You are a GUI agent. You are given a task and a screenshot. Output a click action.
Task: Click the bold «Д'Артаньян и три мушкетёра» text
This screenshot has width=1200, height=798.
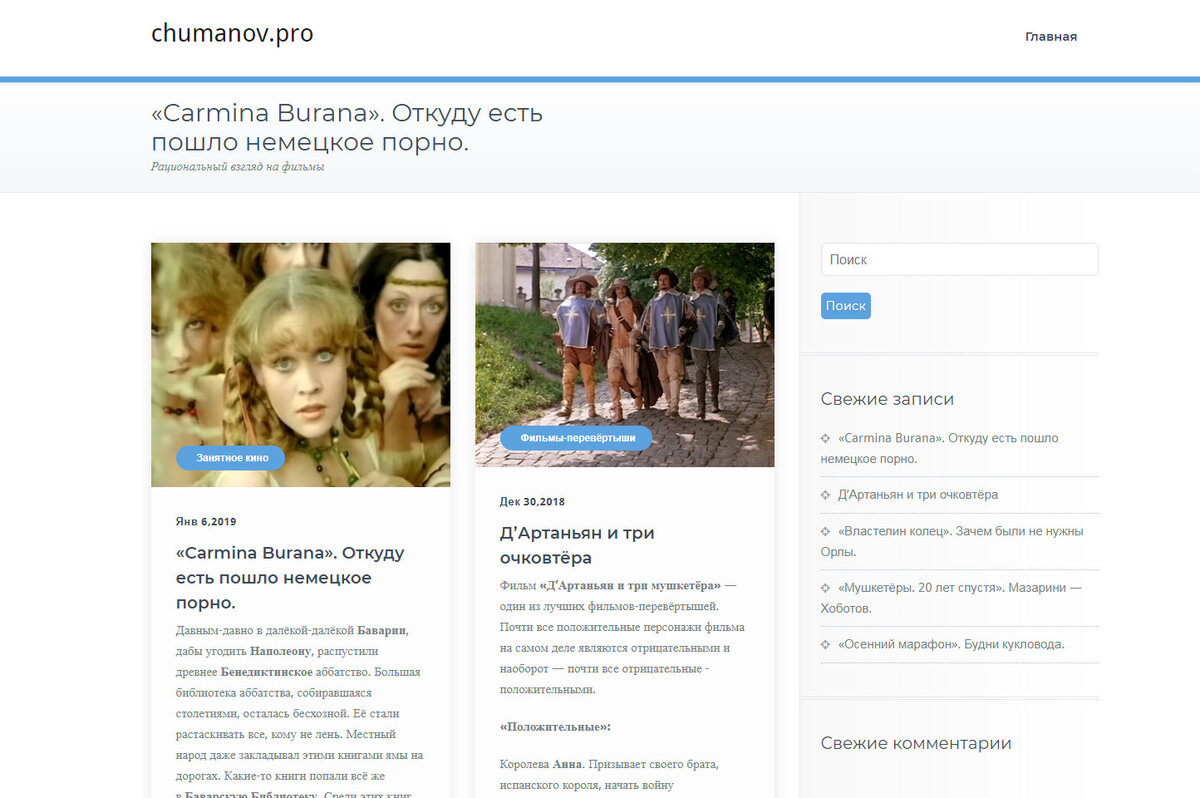click(630, 585)
